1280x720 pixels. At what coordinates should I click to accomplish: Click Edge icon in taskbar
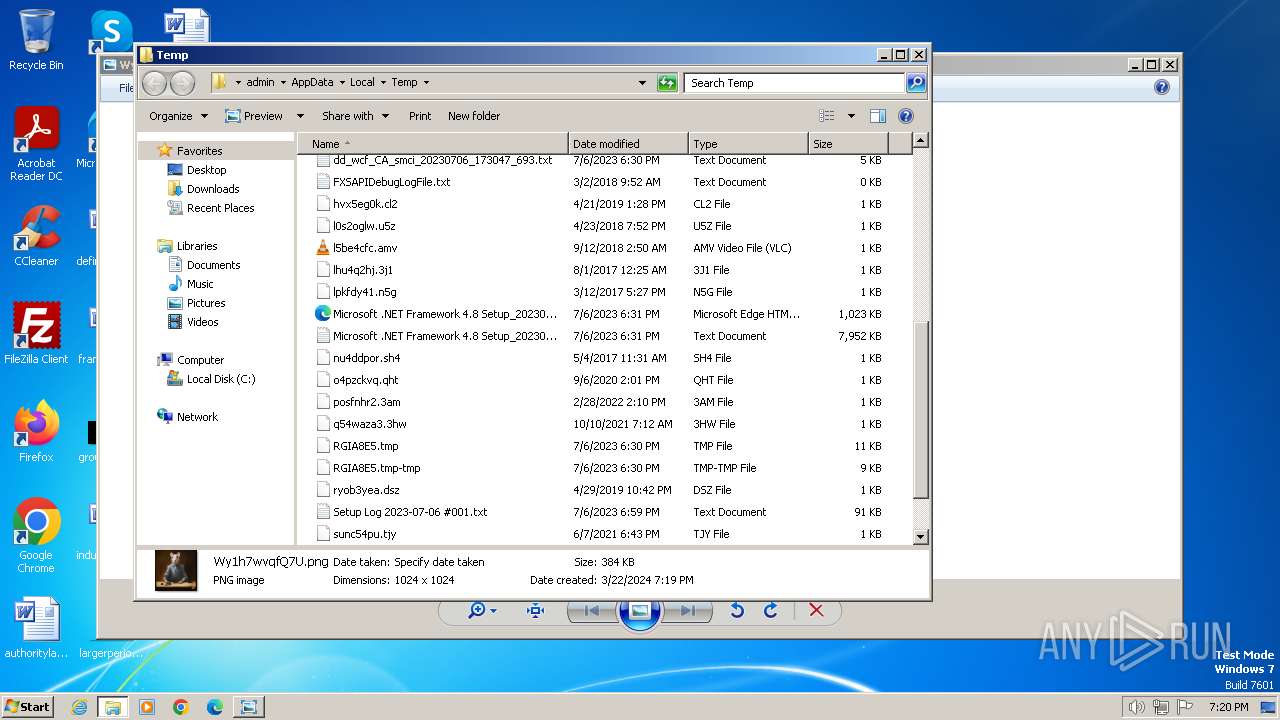point(215,707)
